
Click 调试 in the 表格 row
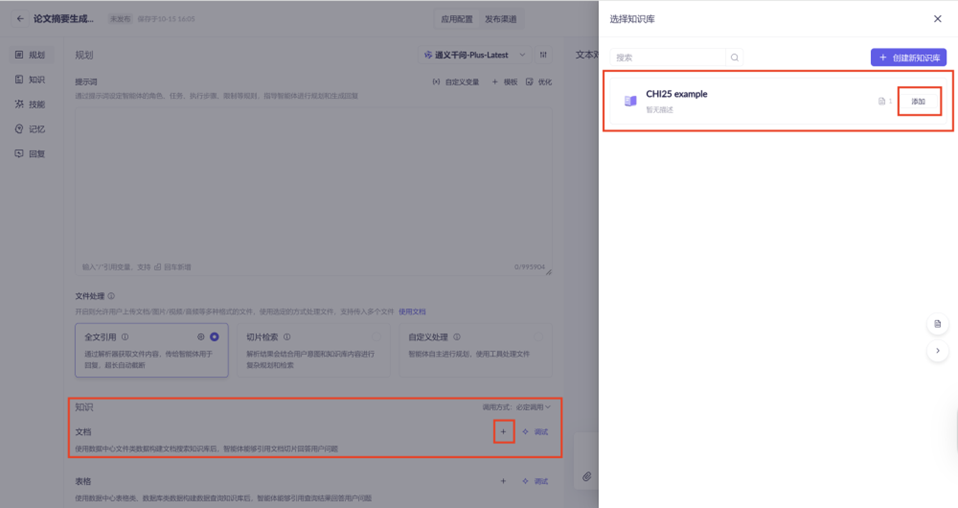point(535,481)
